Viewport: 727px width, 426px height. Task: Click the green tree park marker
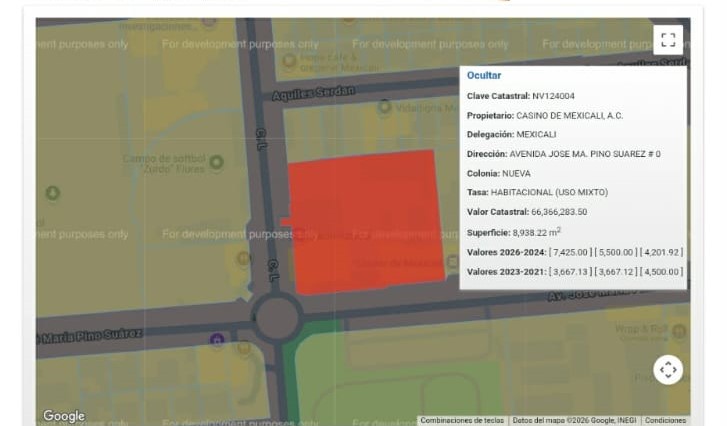(x=52, y=193)
